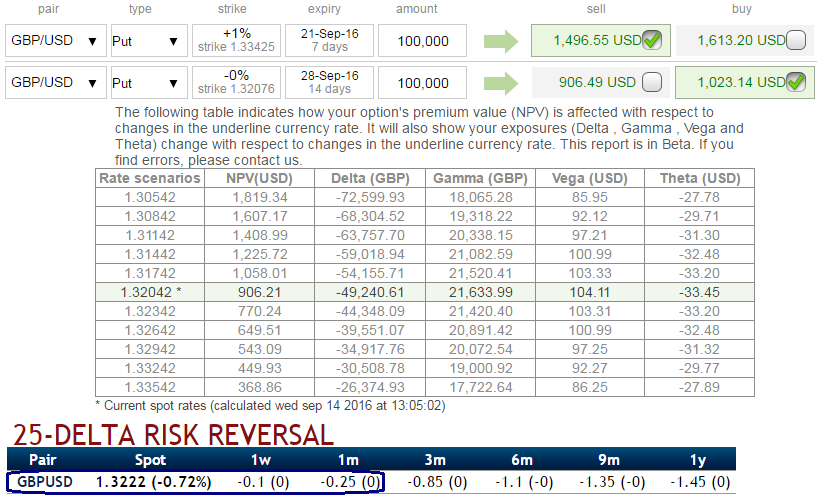Click the delta value -49,240.61

point(370,292)
